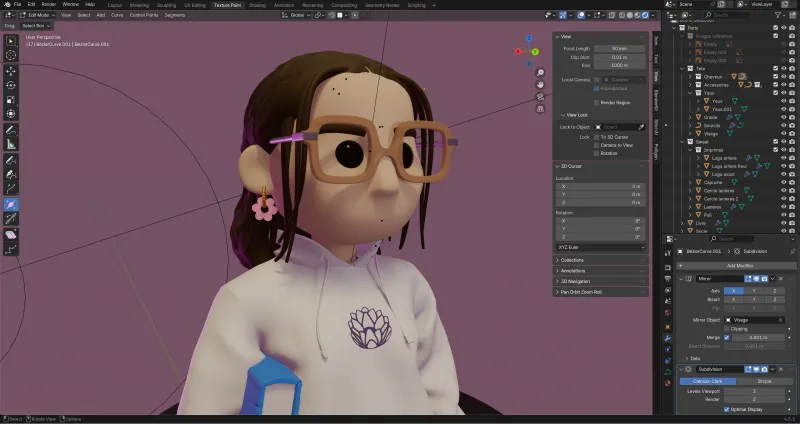Expand the Pan Orbit Zoom Roll panel
800x424 pixels.
601,292
